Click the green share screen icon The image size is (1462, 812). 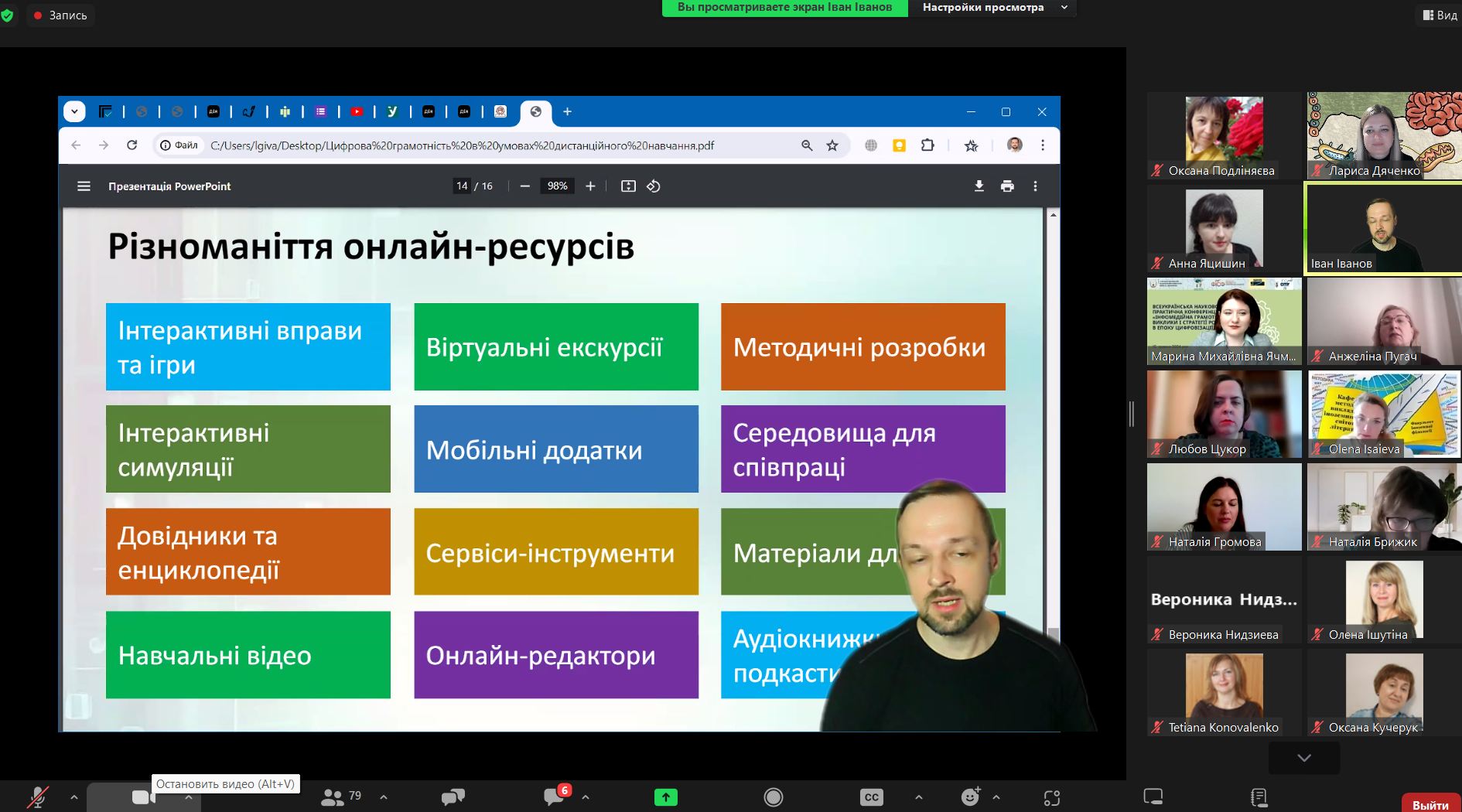click(x=665, y=797)
